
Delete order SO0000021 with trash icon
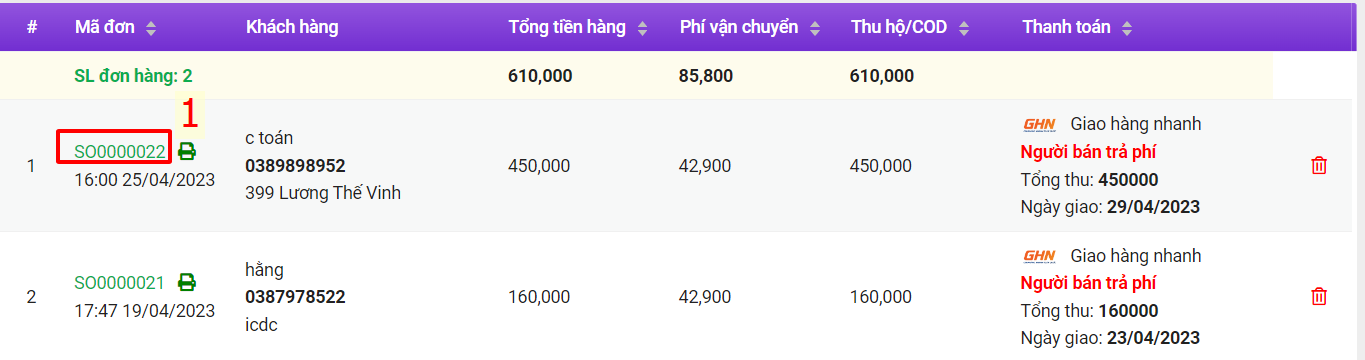pos(1319,296)
